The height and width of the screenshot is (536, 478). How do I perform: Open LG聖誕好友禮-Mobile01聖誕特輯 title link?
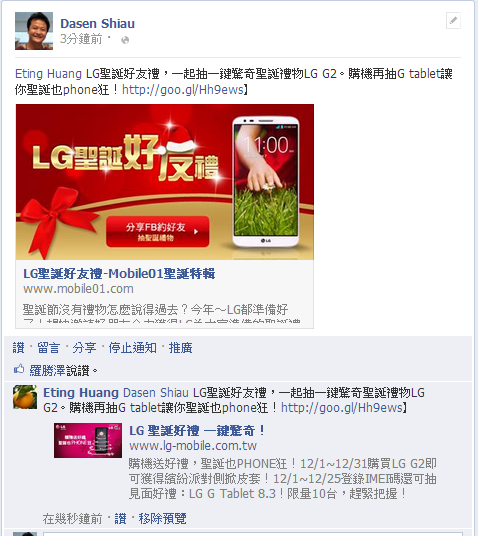[119, 273]
